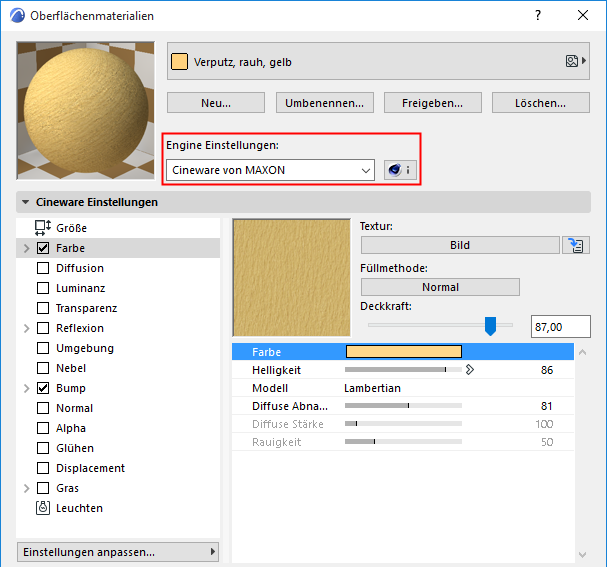The image size is (607, 567).
Task: Adjust the Helligkeit slider
Action: (x=403, y=370)
